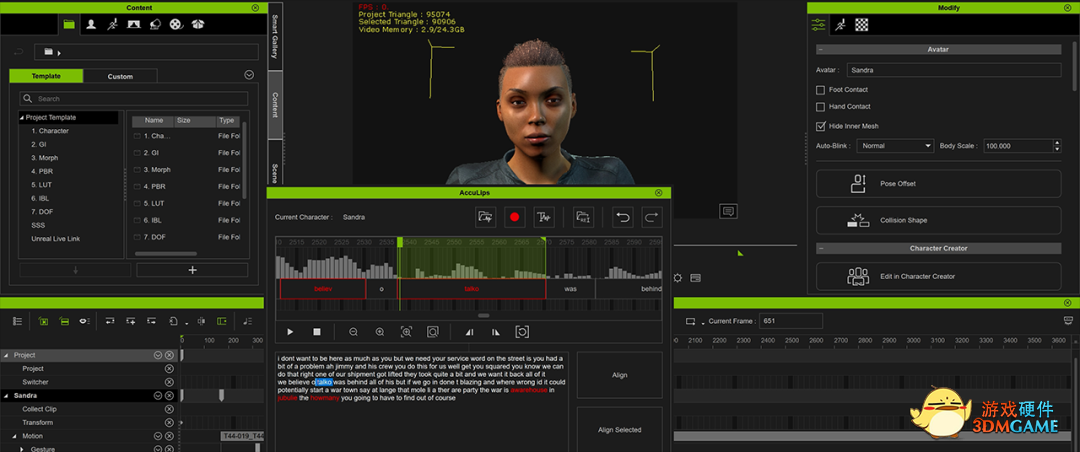Click the undo arrow in AccuLips
1080x452 pixels.
coord(623,217)
